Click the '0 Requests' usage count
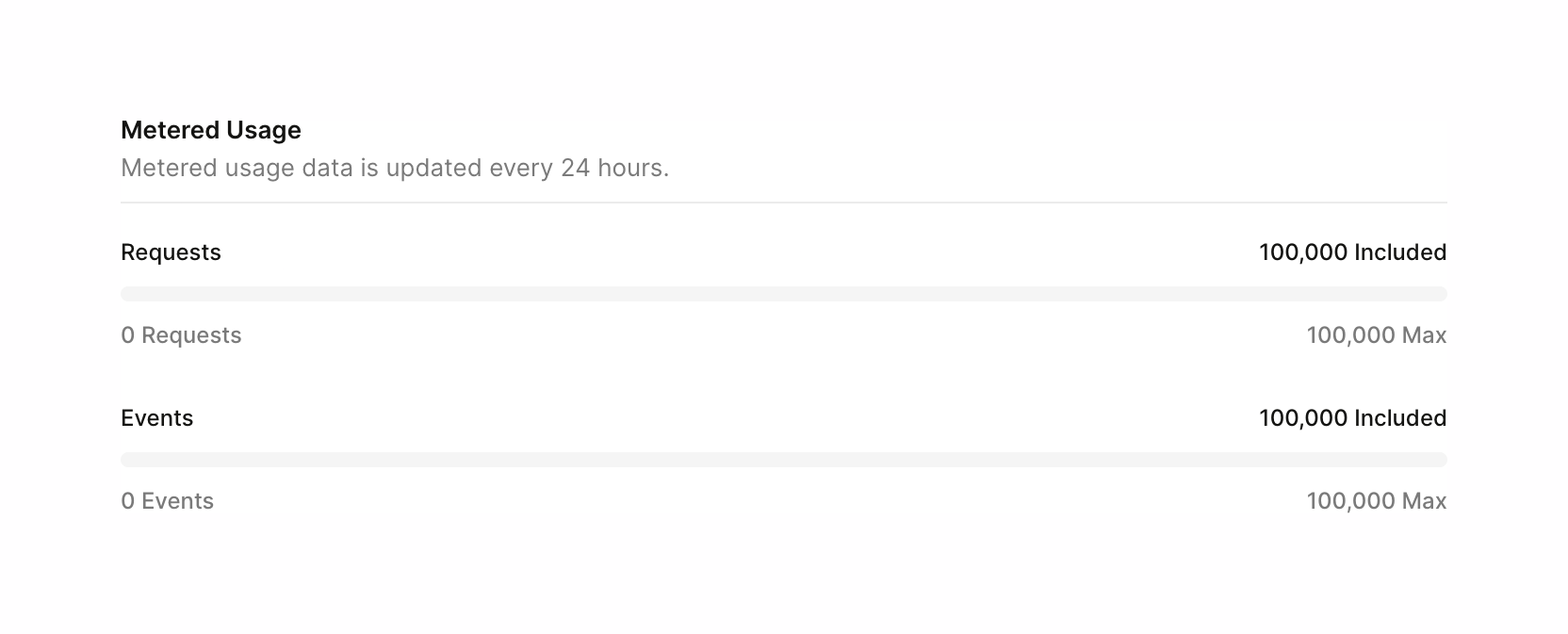Image resolution: width=1568 pixels, height=634 pixels. [x=181, y=335]
